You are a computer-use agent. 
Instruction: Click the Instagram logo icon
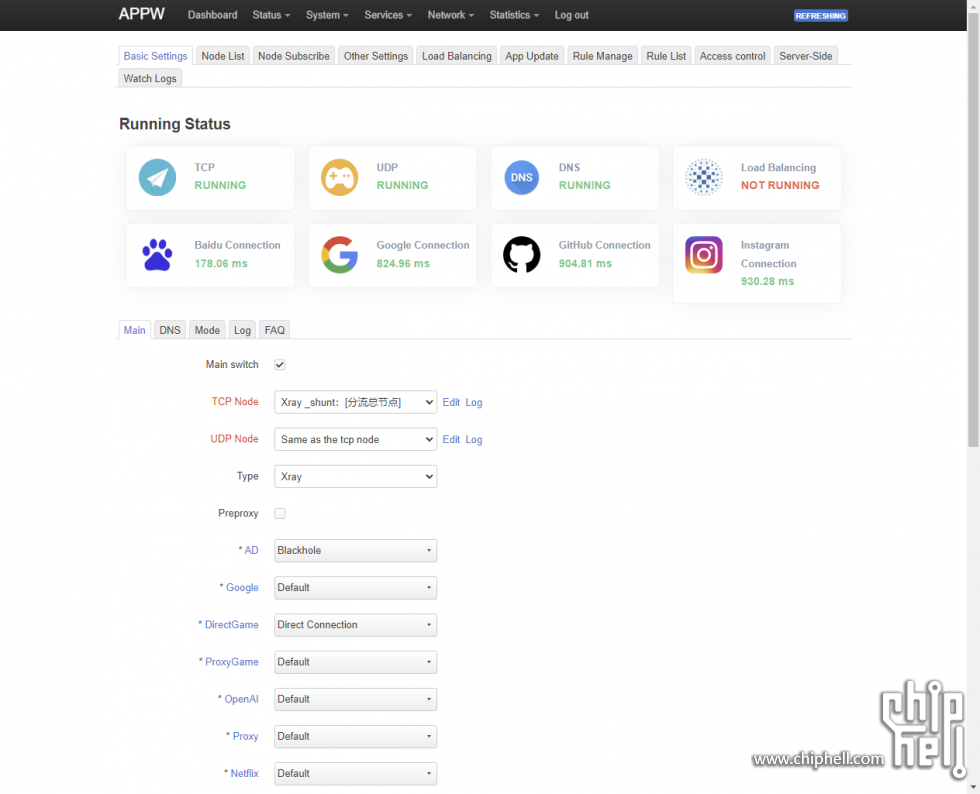pyautogui.click(x=704, y=254)
